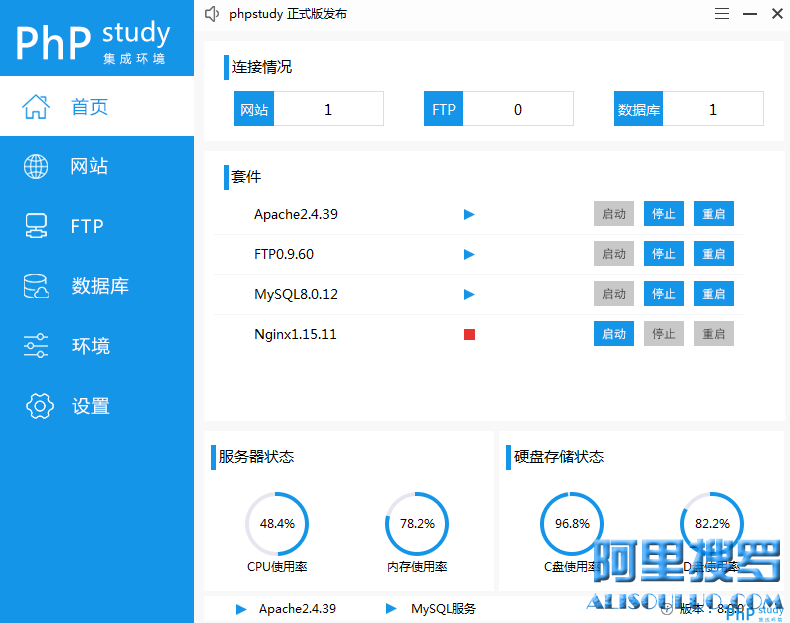The image size is (790, 623).
Task: Click the sliders icon for 环境
Action: tap(36, 345)
